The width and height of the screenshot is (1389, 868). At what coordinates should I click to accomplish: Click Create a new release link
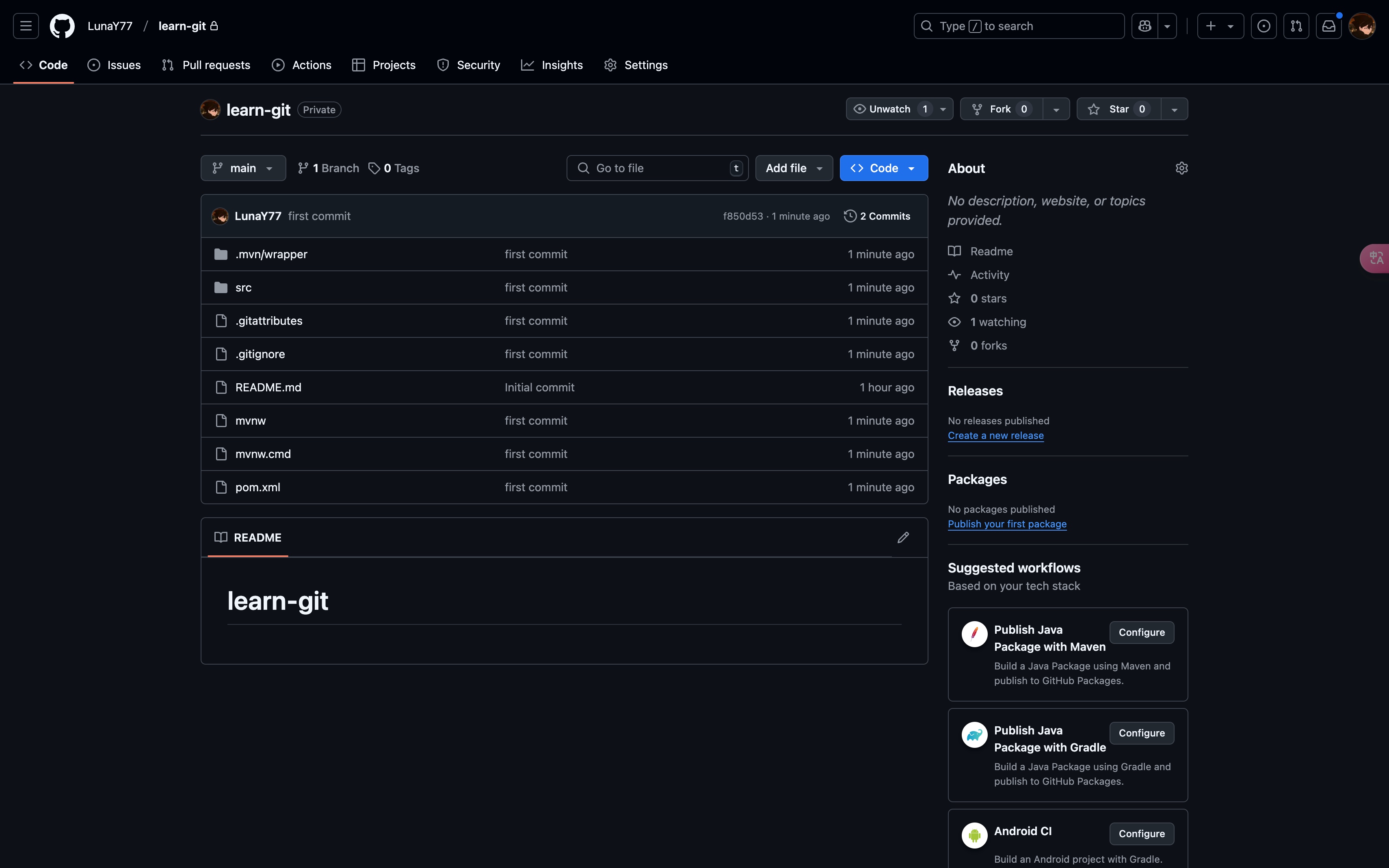pyautogui.click(x=996, y=435)
